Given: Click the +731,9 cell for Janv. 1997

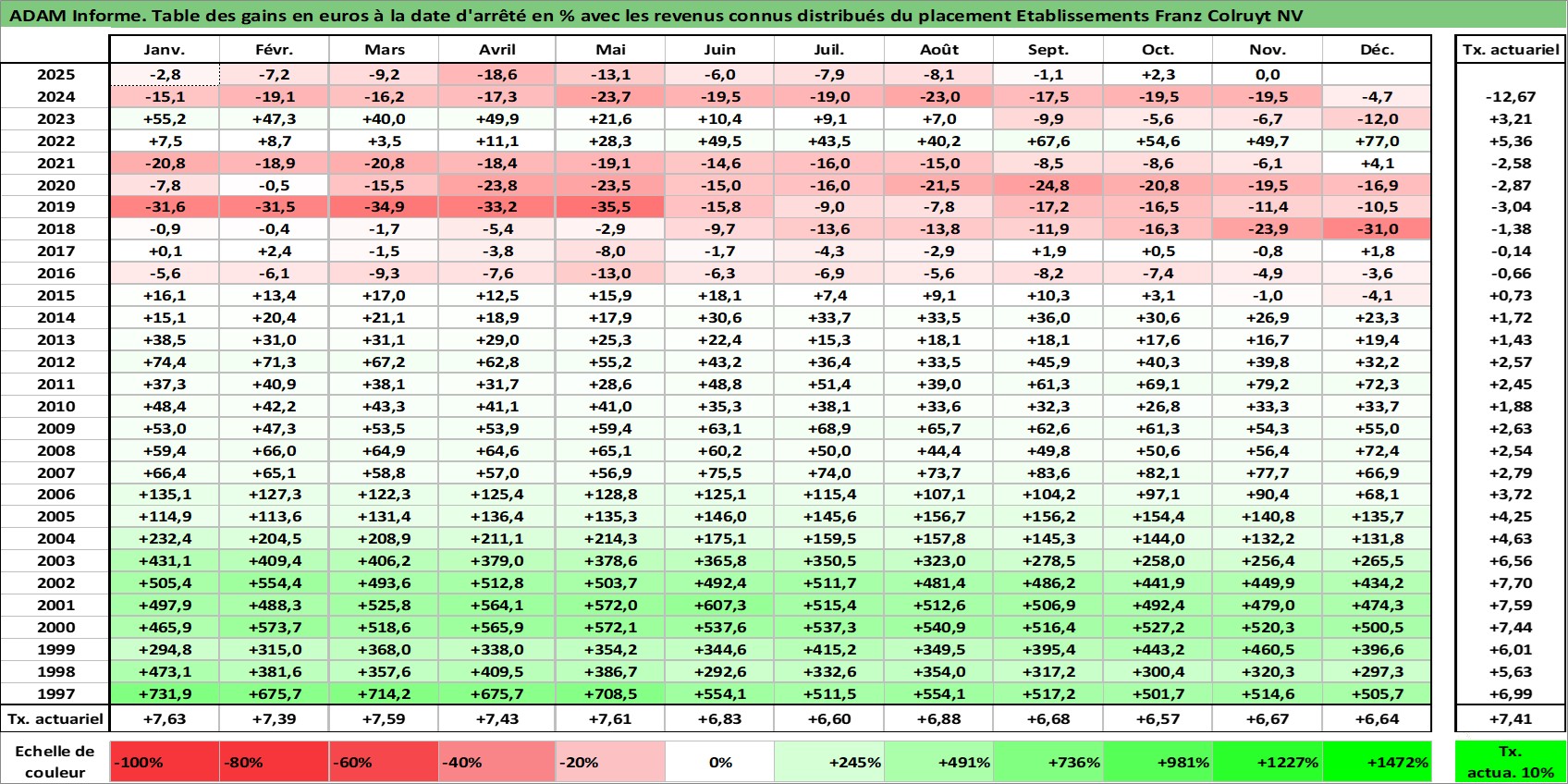Looking at the screenshot, I should pos(165,694).
